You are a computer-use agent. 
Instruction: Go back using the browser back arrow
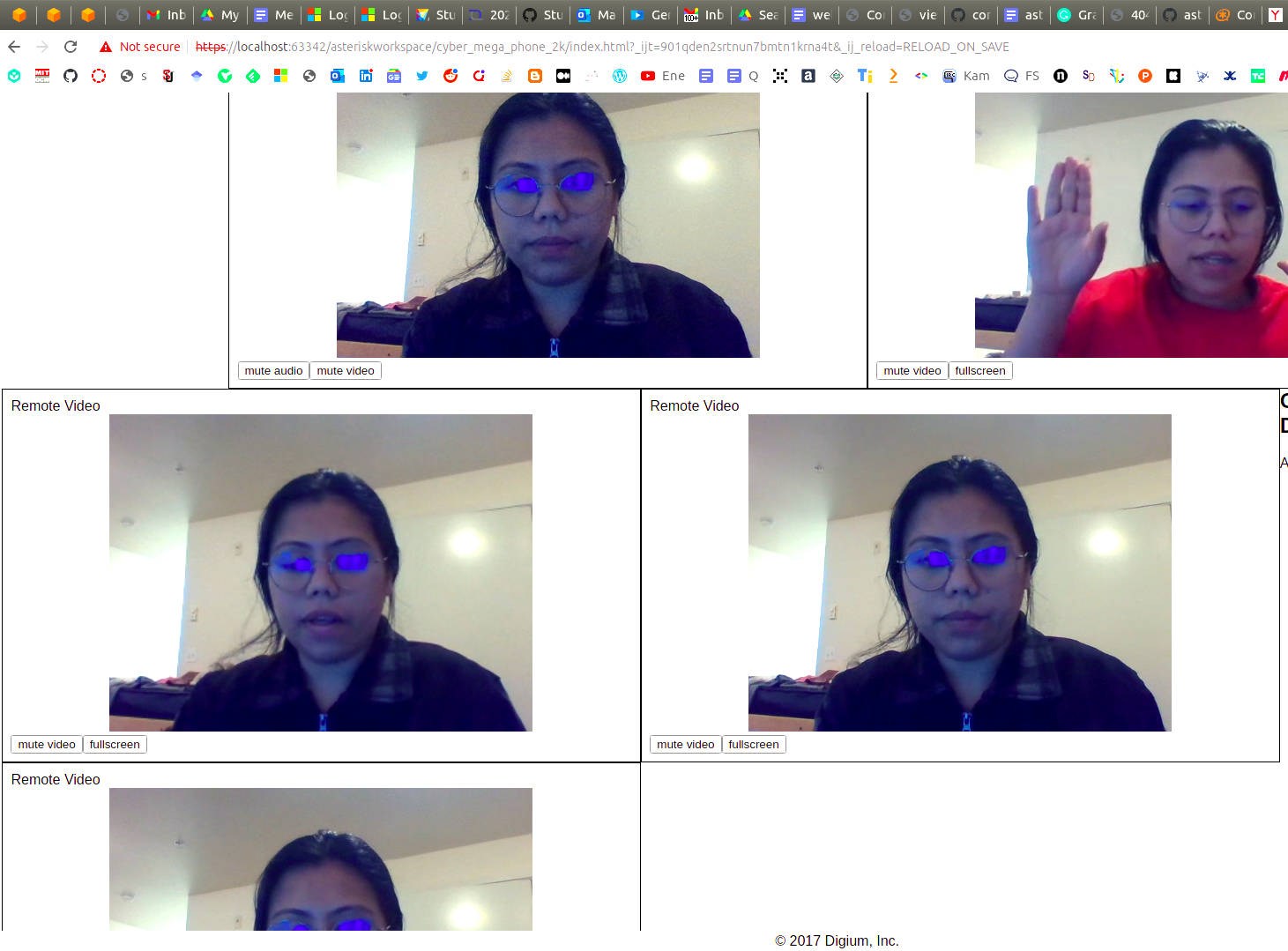click(x=14, y=47)
